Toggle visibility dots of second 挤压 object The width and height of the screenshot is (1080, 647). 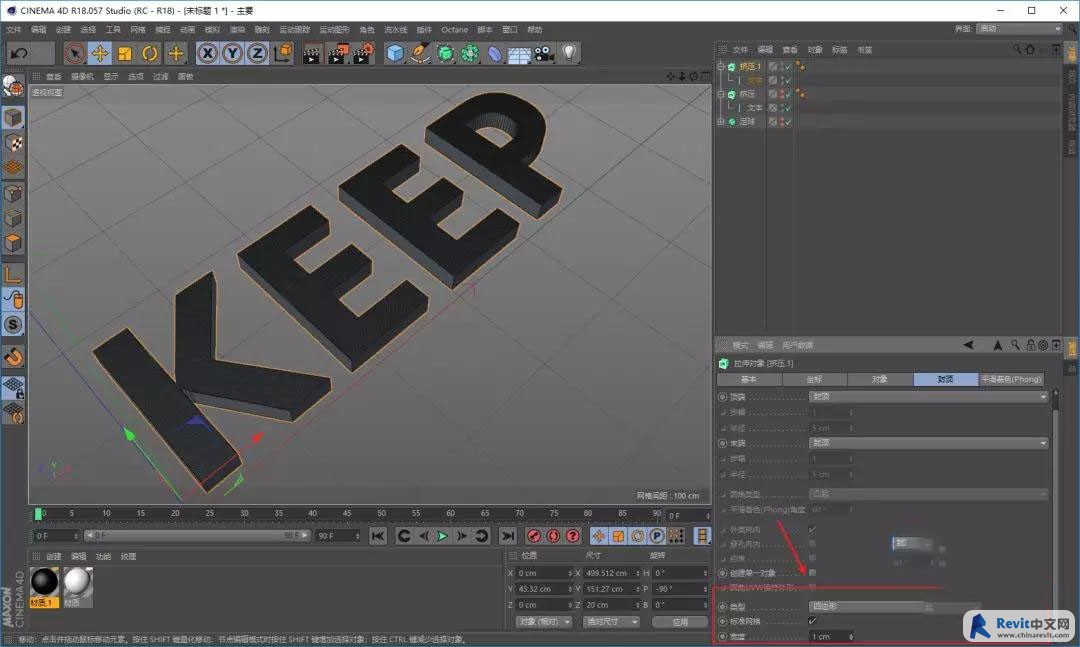click(782, 94)
